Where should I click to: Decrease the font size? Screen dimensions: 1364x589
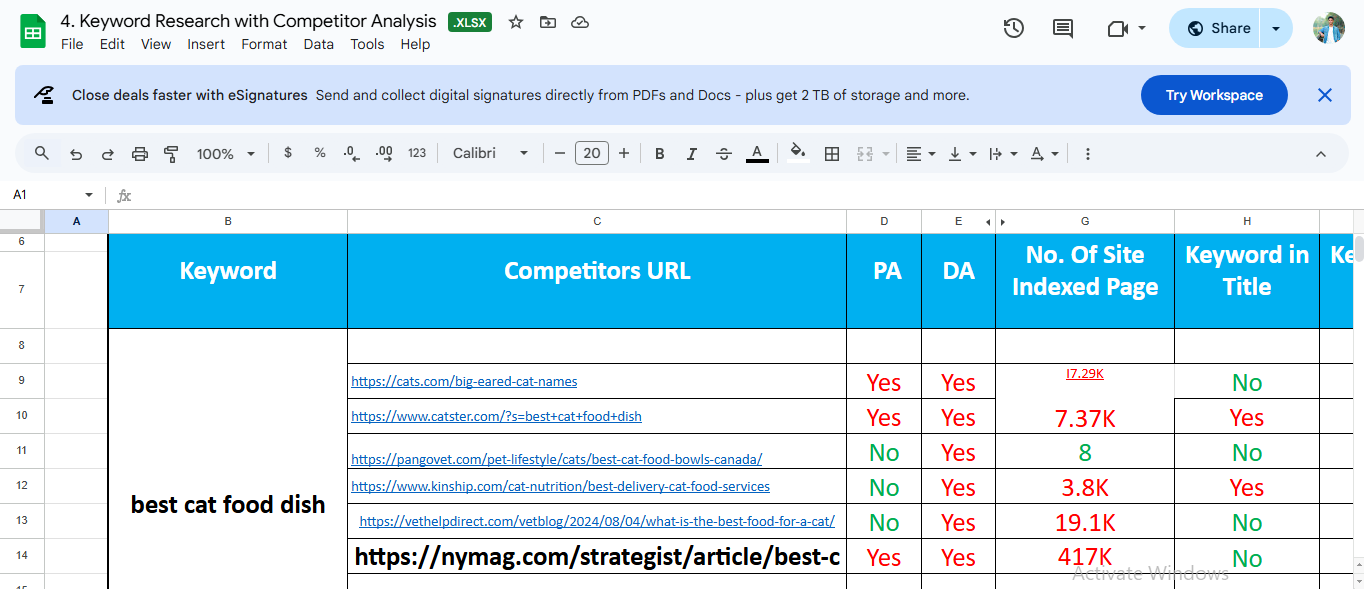click(x=560, y=153)
